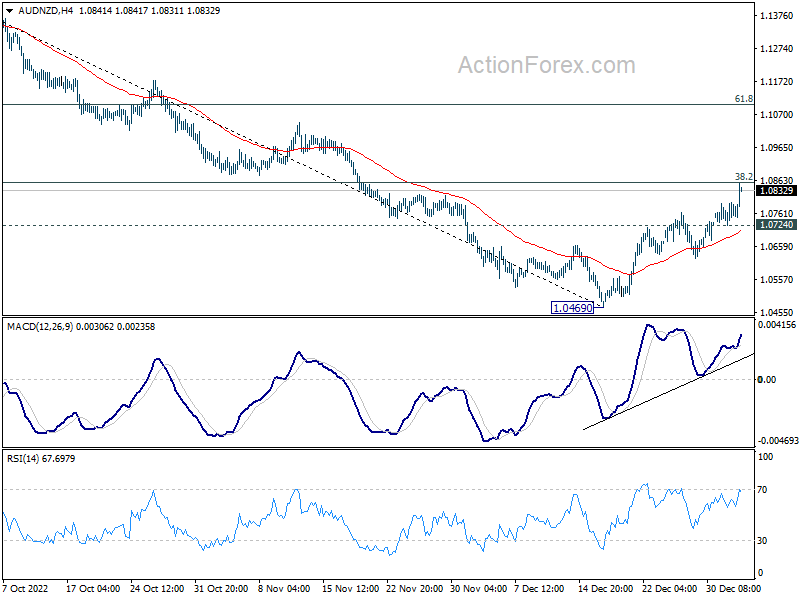The width and height of the screenshot is (800, 600).
Task: Click the 24 Oct 12:00 time label
Action: pyautogui.click(x=157, y=588)
